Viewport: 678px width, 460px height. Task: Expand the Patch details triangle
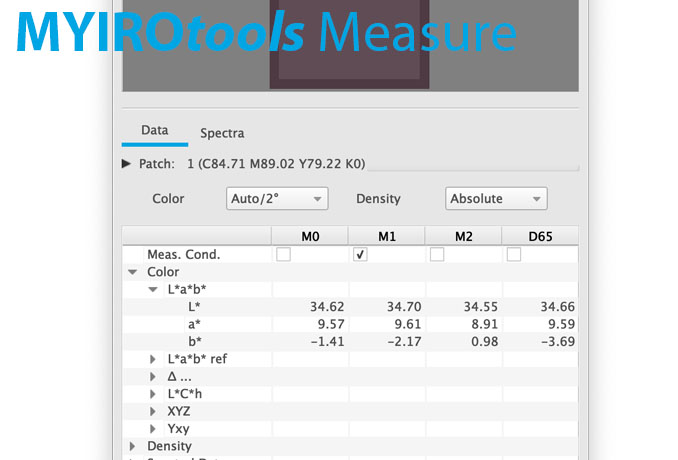click(126, 163)
